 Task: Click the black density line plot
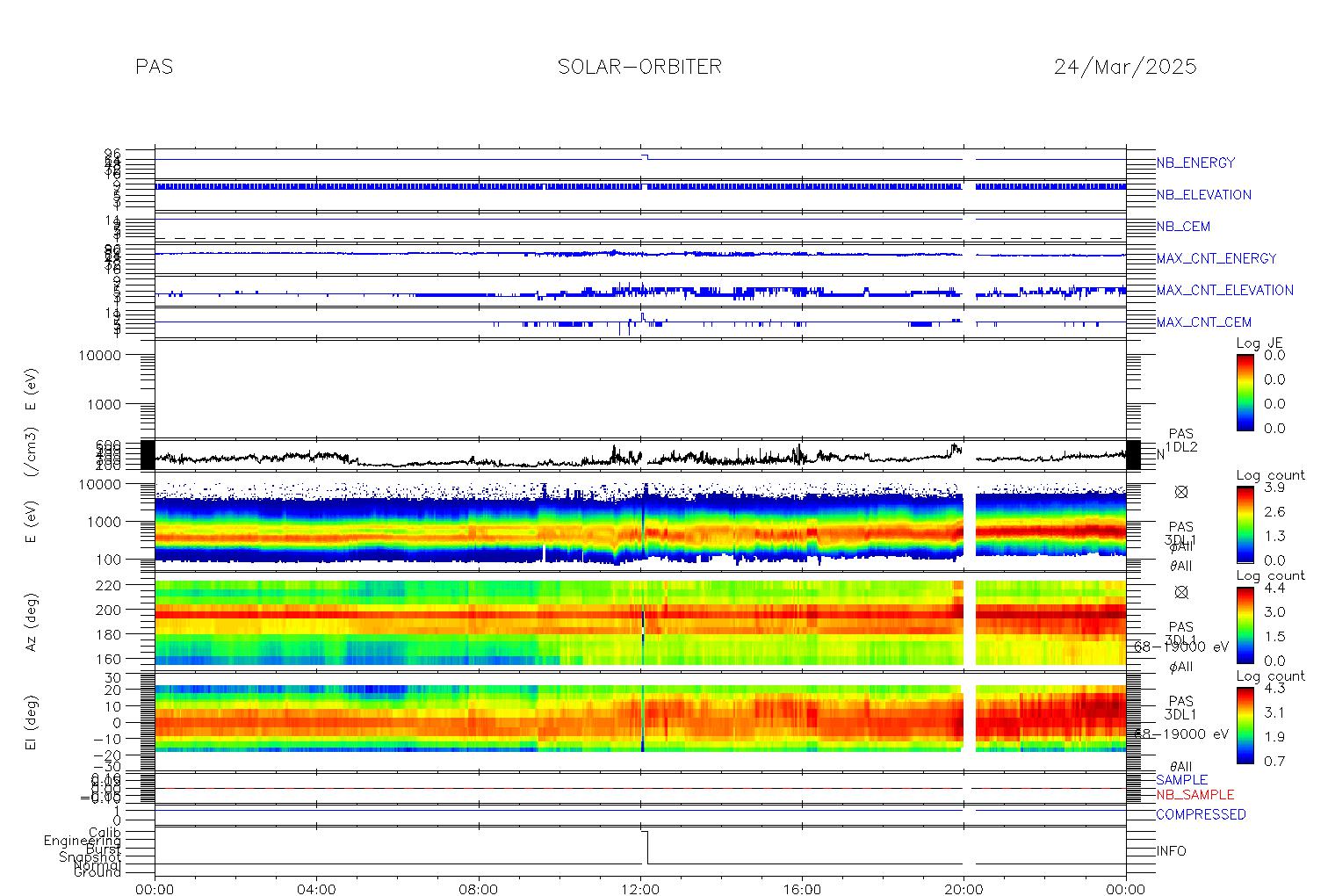coord(640,457)
